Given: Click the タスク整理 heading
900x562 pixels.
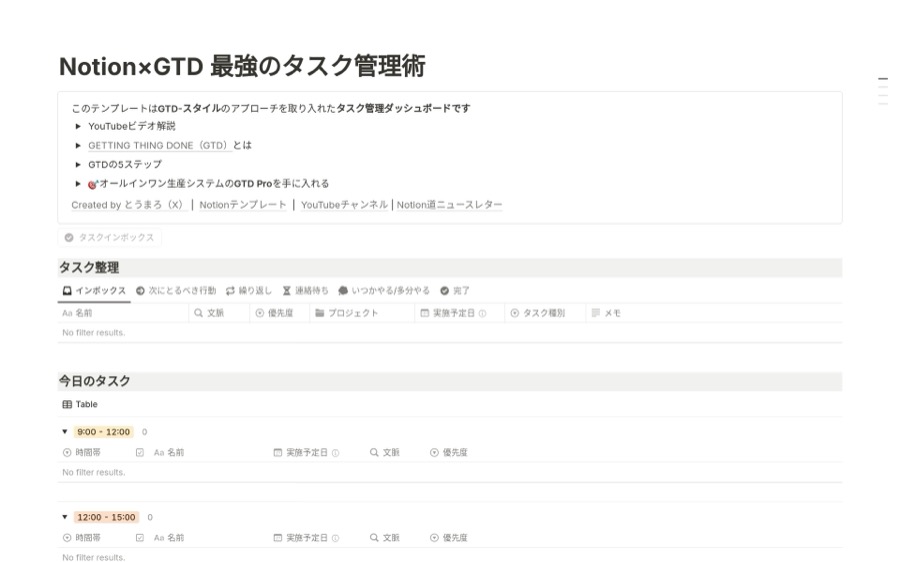Looking at the screenshot, I should (x=89, y=268).
